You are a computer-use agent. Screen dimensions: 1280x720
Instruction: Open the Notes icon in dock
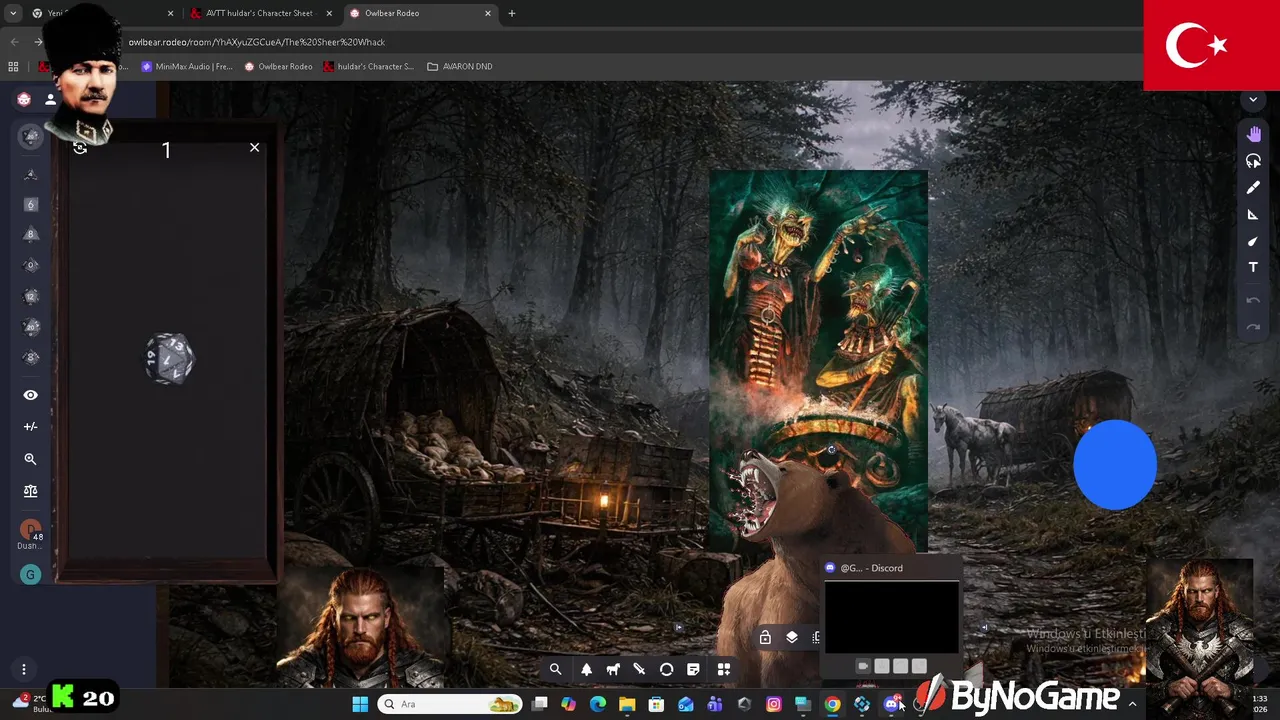coord(693,670)
